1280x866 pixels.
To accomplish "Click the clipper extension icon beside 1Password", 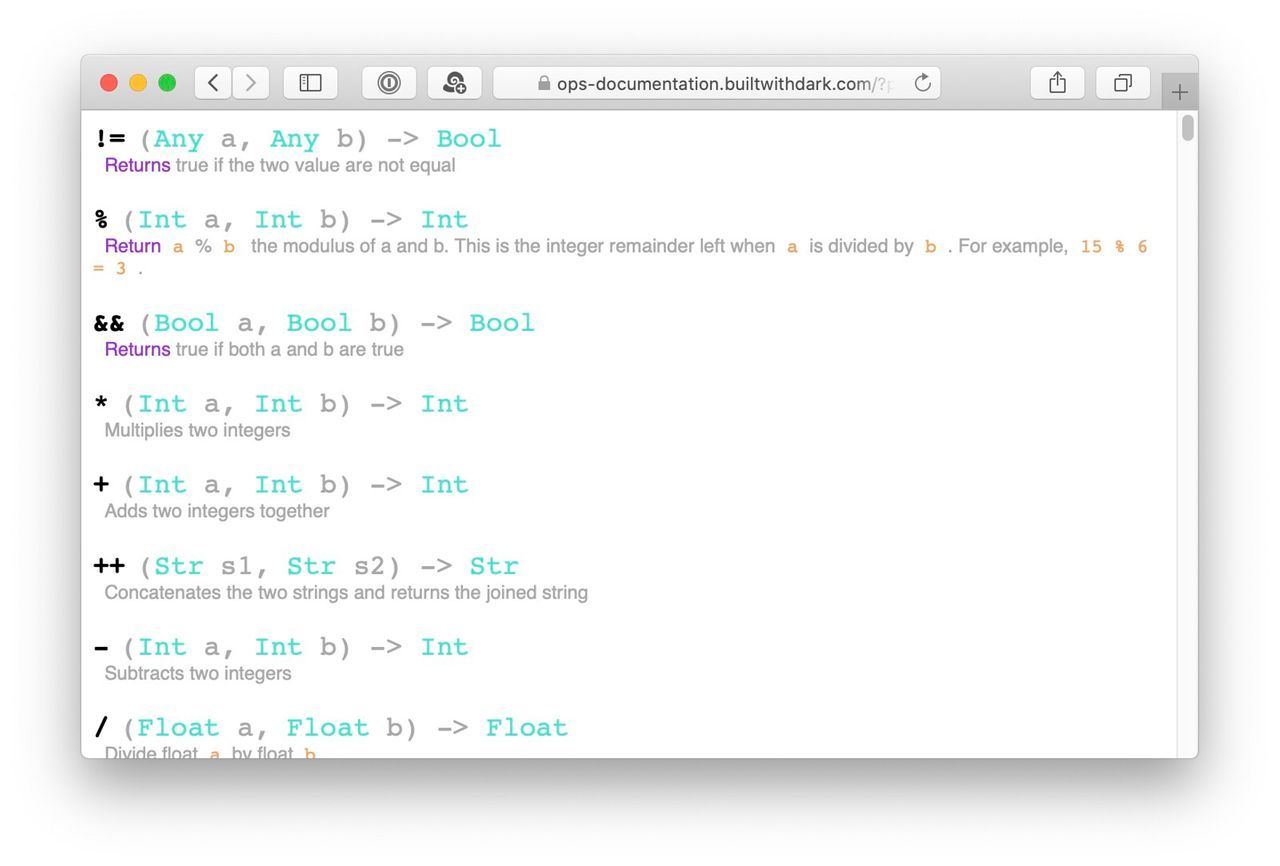I will click(x=455, y=83).
